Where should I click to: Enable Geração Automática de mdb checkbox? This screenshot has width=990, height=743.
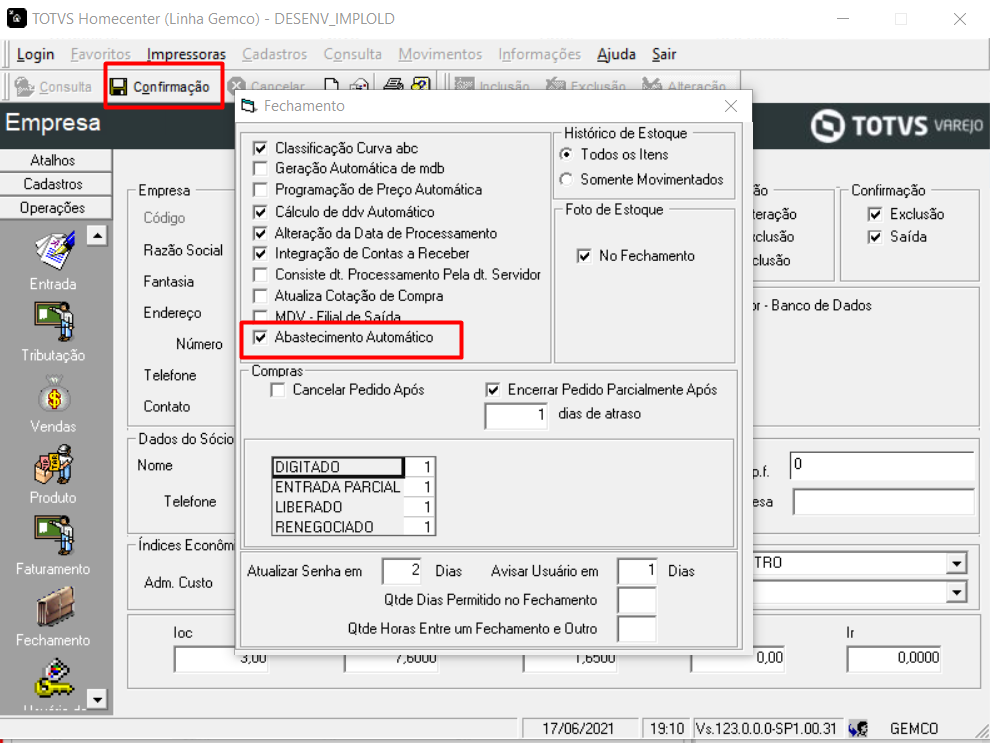259,169
